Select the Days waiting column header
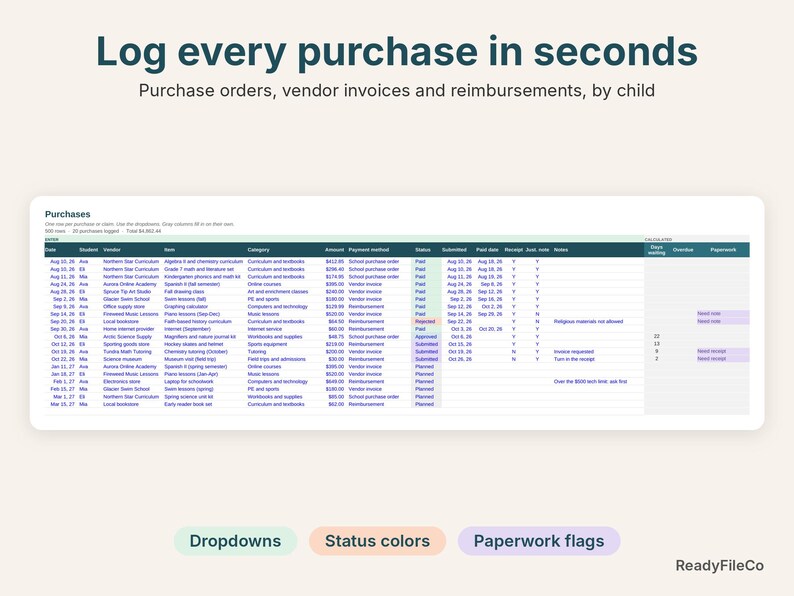794x596 pixels. [656, 250]
